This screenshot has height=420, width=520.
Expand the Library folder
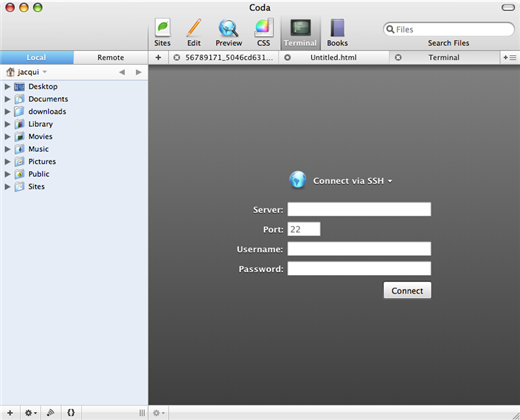click(x=7, y=124)
